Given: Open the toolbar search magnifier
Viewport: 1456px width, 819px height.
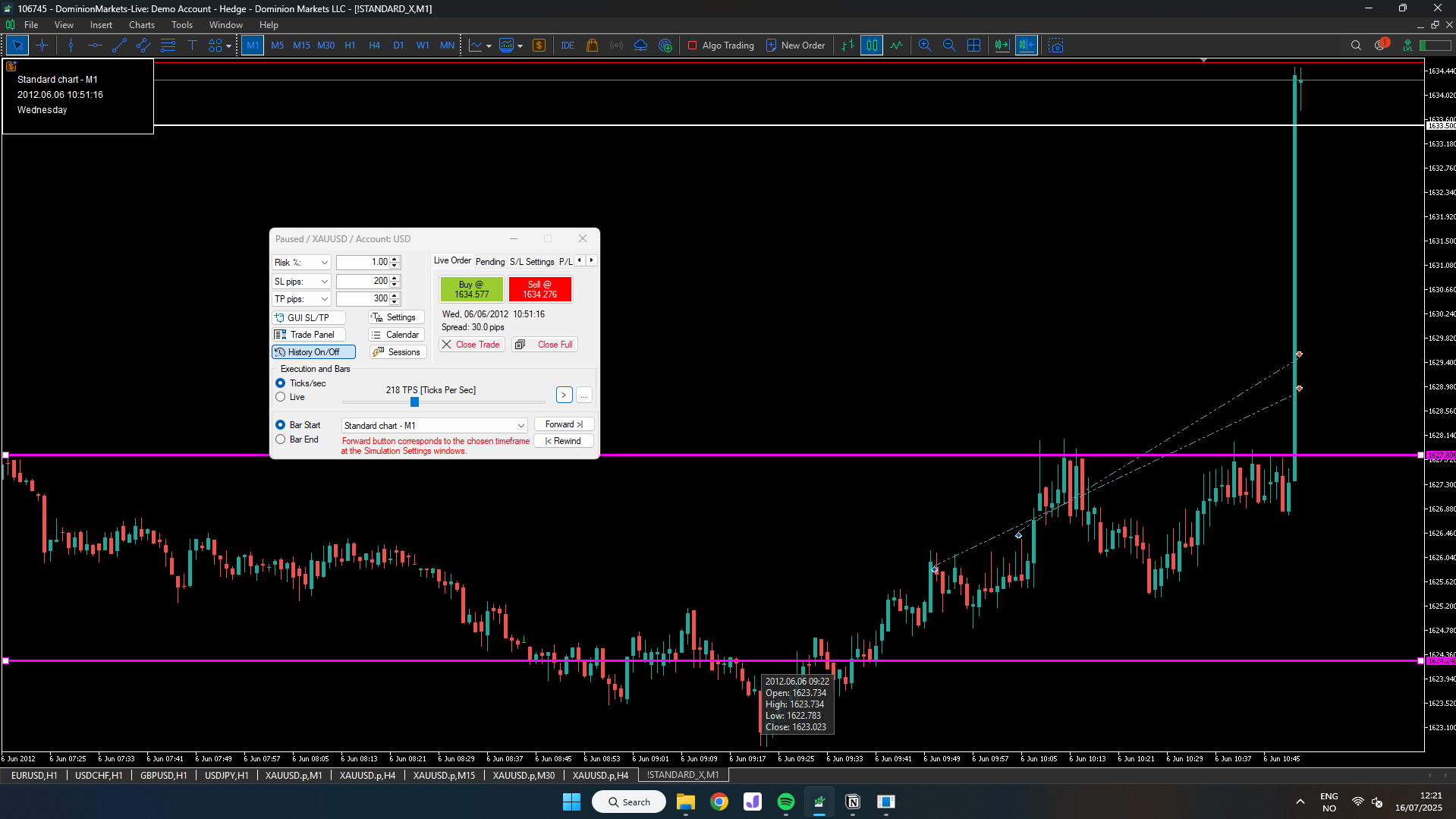Looking at the screenshot, I should pyautogui.click(x=1356, y=46).
